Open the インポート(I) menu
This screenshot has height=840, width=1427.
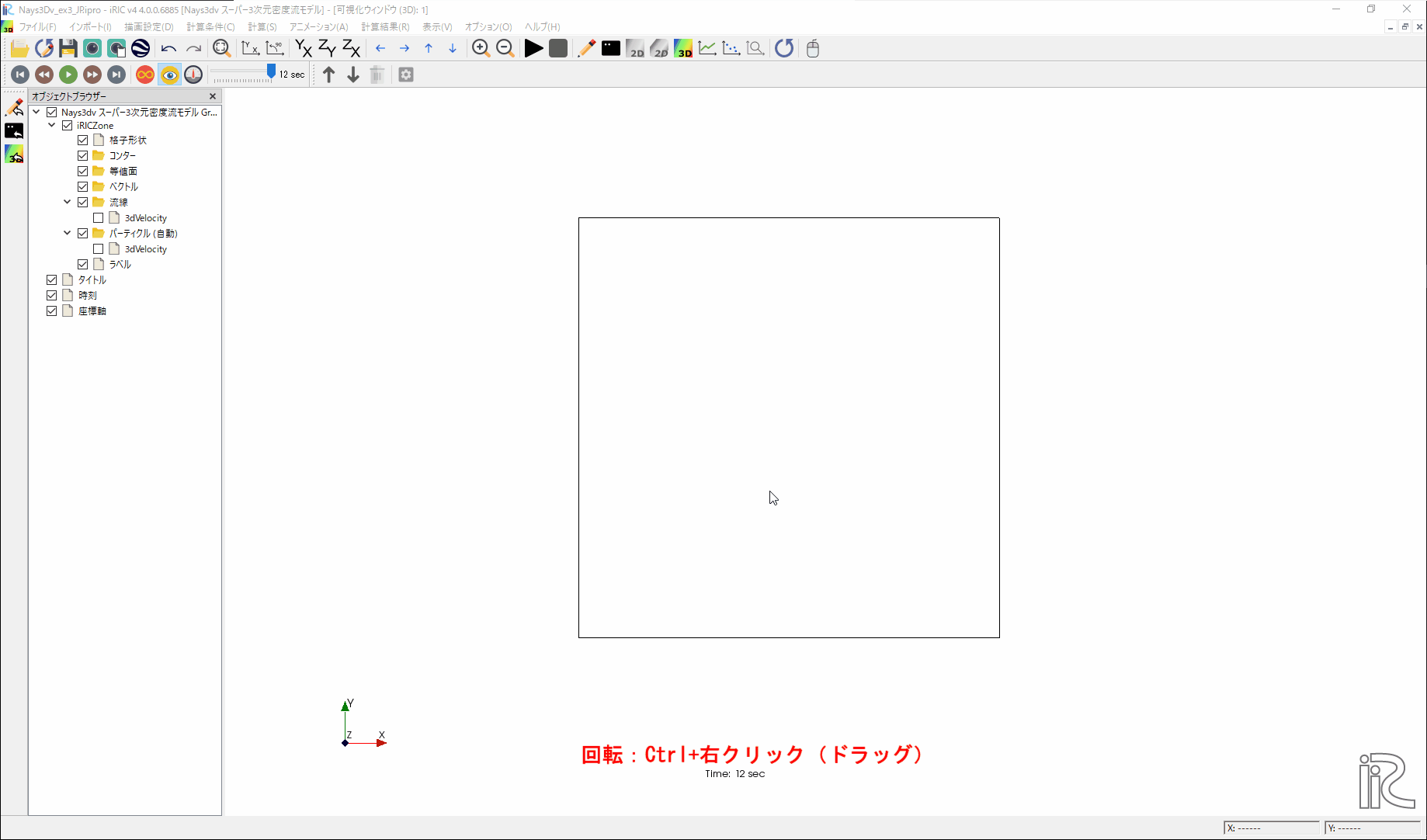pos(90,26)
